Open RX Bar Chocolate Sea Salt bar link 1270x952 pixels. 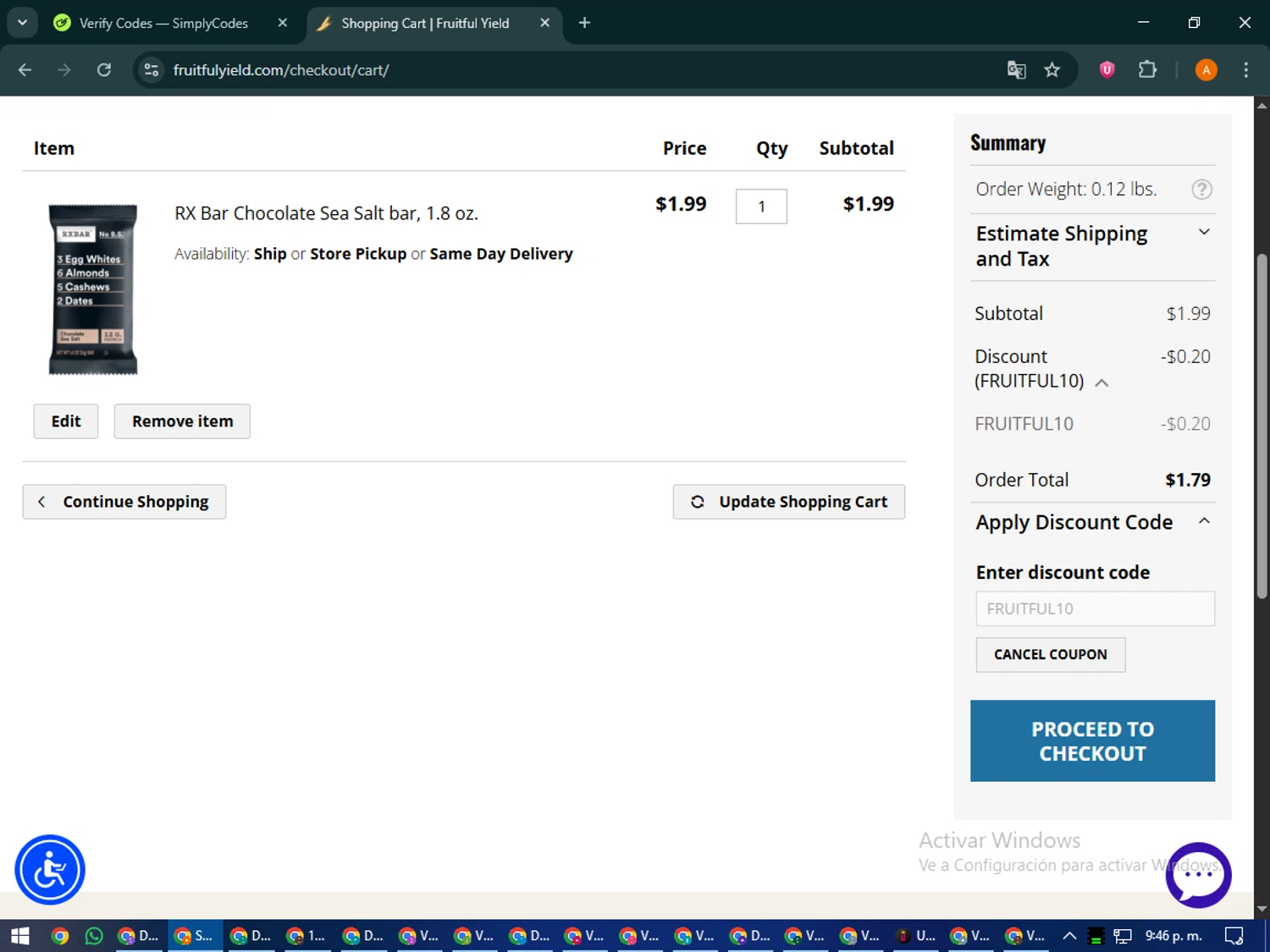point(326,213)
